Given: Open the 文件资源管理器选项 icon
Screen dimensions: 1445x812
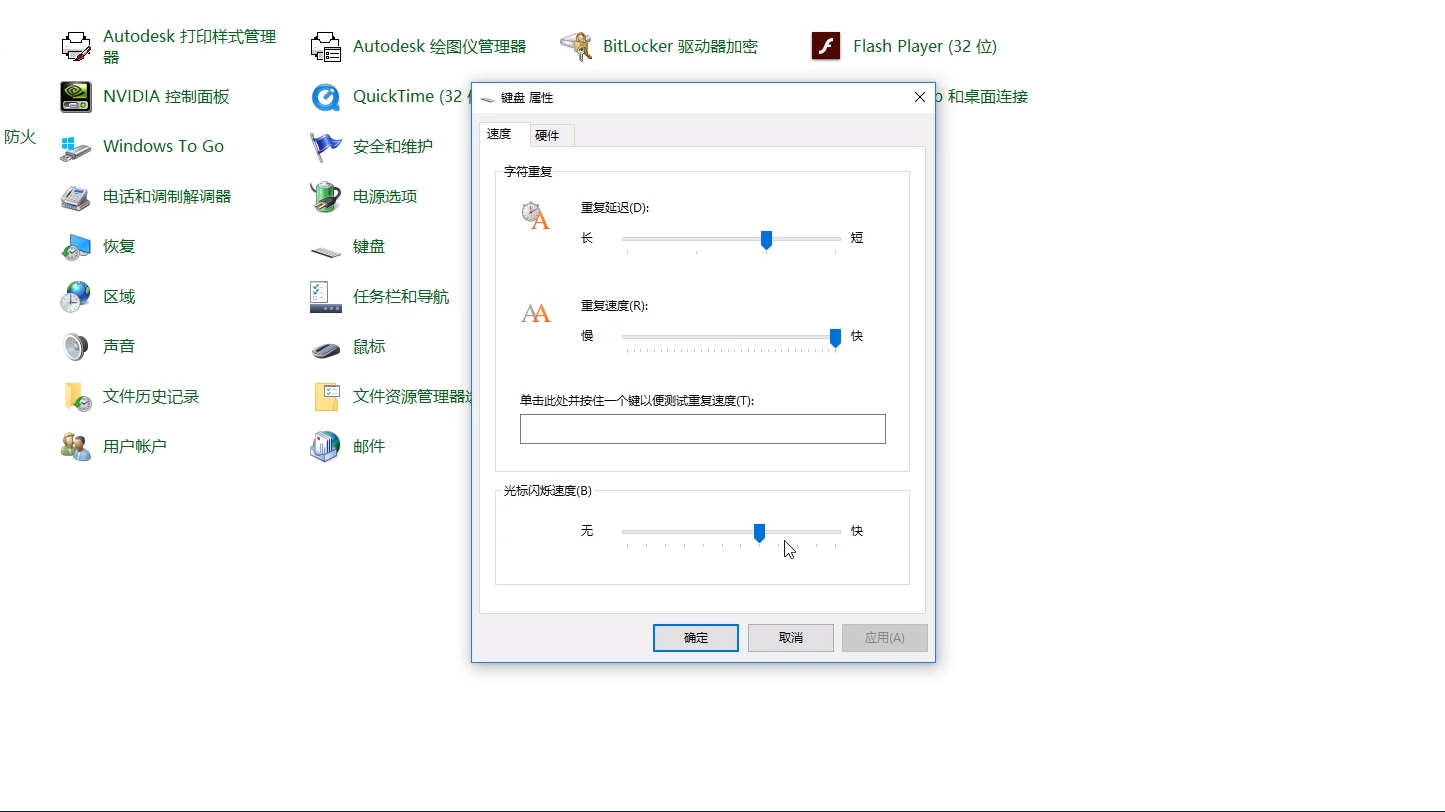Looking at the screenshot, I should pyautogui.click(x=326, y=396).
